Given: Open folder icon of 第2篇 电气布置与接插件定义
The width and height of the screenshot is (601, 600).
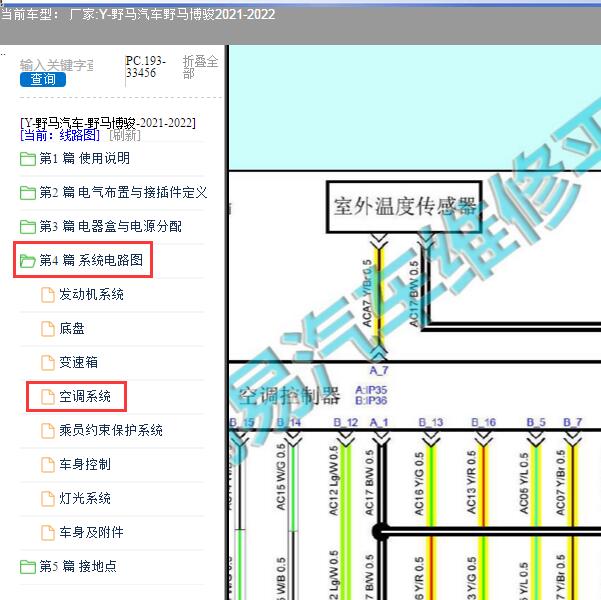Looking at the screenshot, I should coord(28,192).
